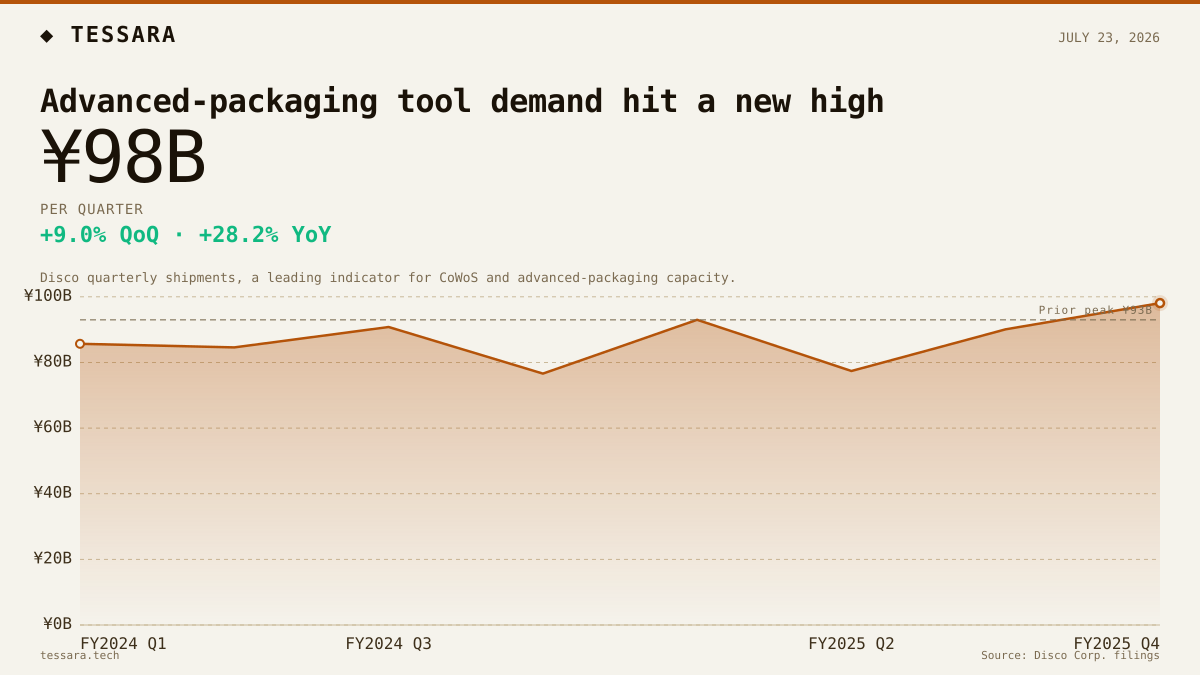Click the TESSARA diamond logo icon
Image resolution: width=1200 pixels, height=675 pixels.
tap(47, 36)
